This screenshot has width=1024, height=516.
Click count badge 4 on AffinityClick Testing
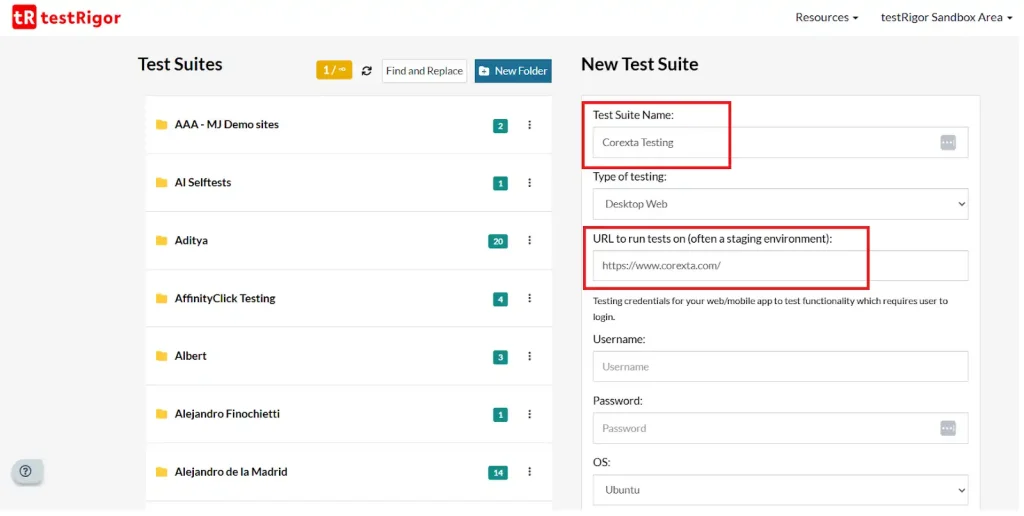click(500, 299)
